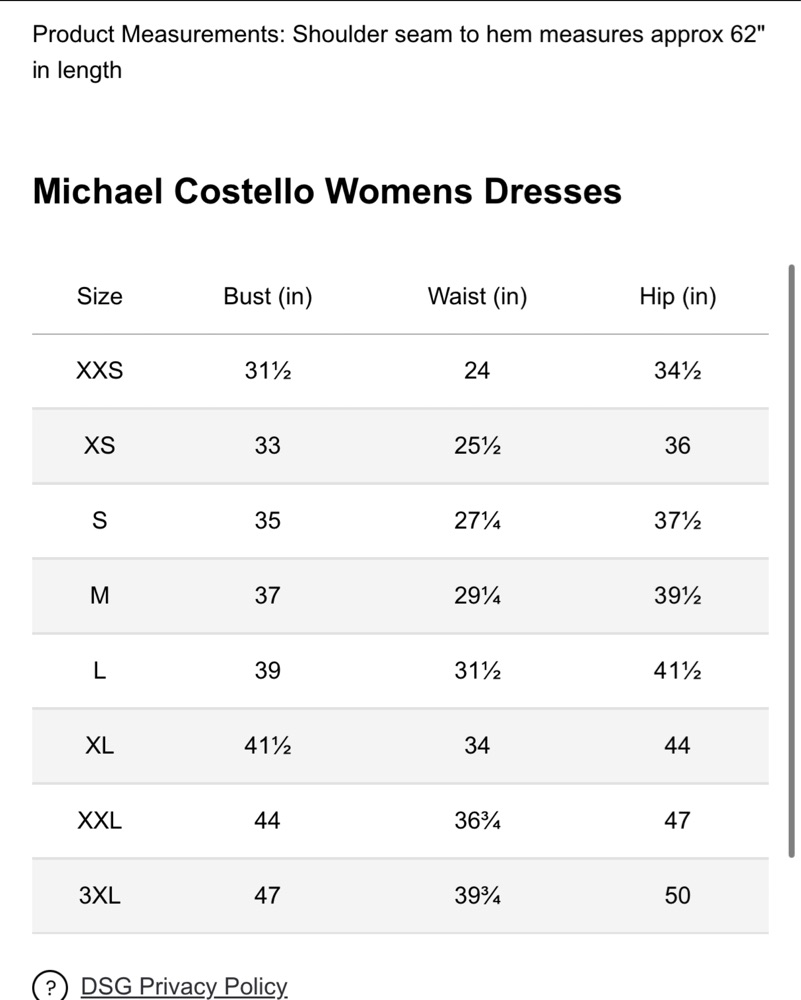801x1000 pixels.
Task: Click the XXL waist value 36¾
Action: (x=477, y=820)
